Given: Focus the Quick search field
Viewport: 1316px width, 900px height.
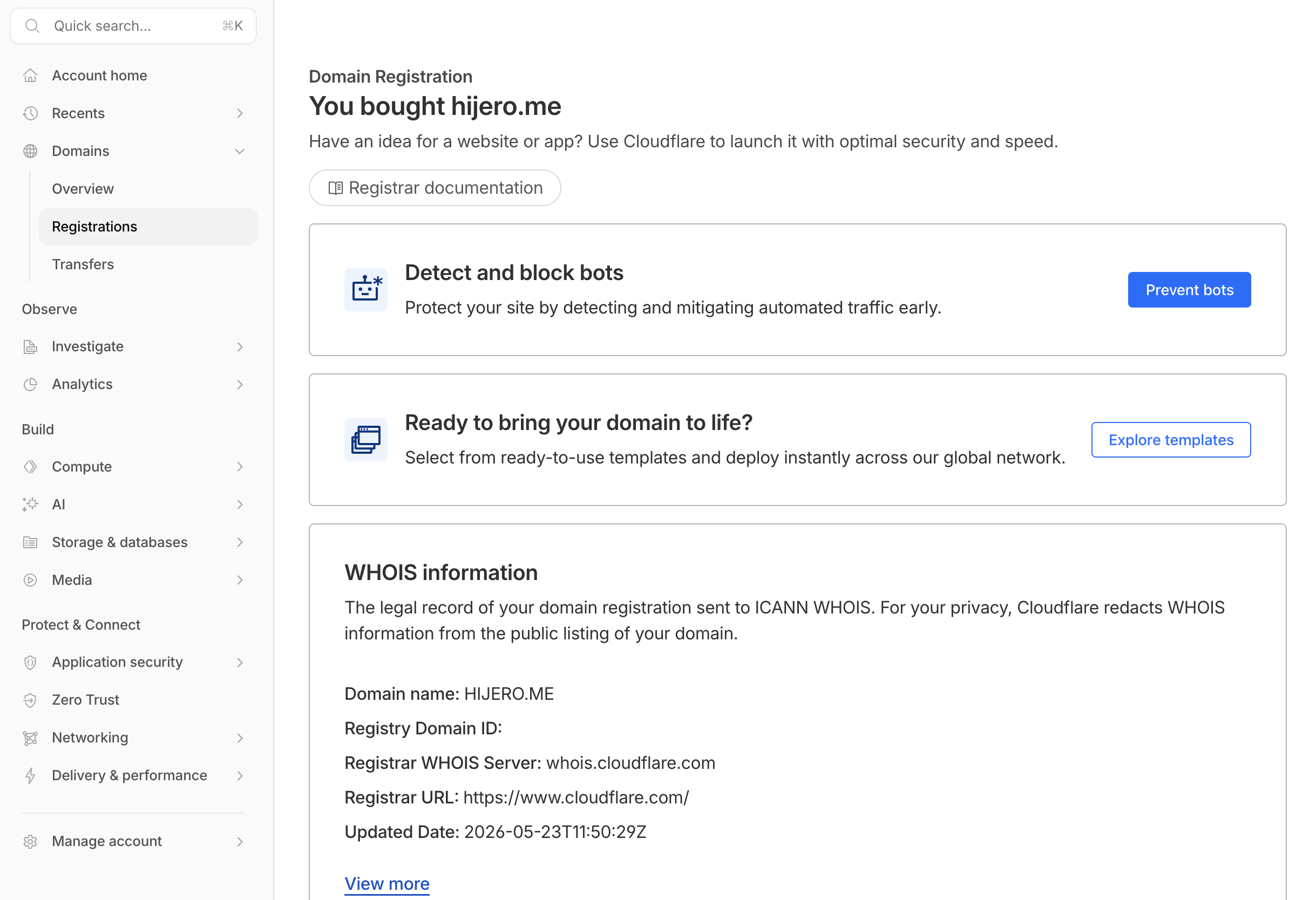Looking at the screenshot, I should tap(134, 26).
